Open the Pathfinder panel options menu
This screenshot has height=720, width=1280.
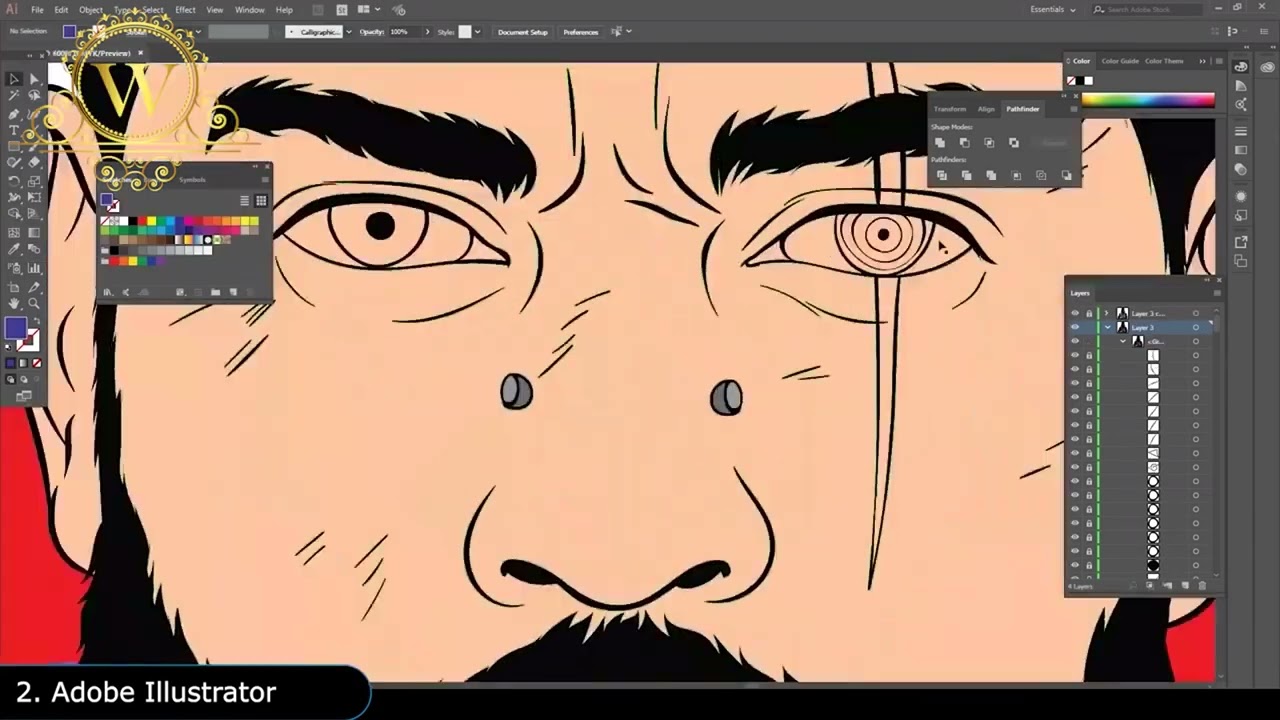pos(1073,109)
